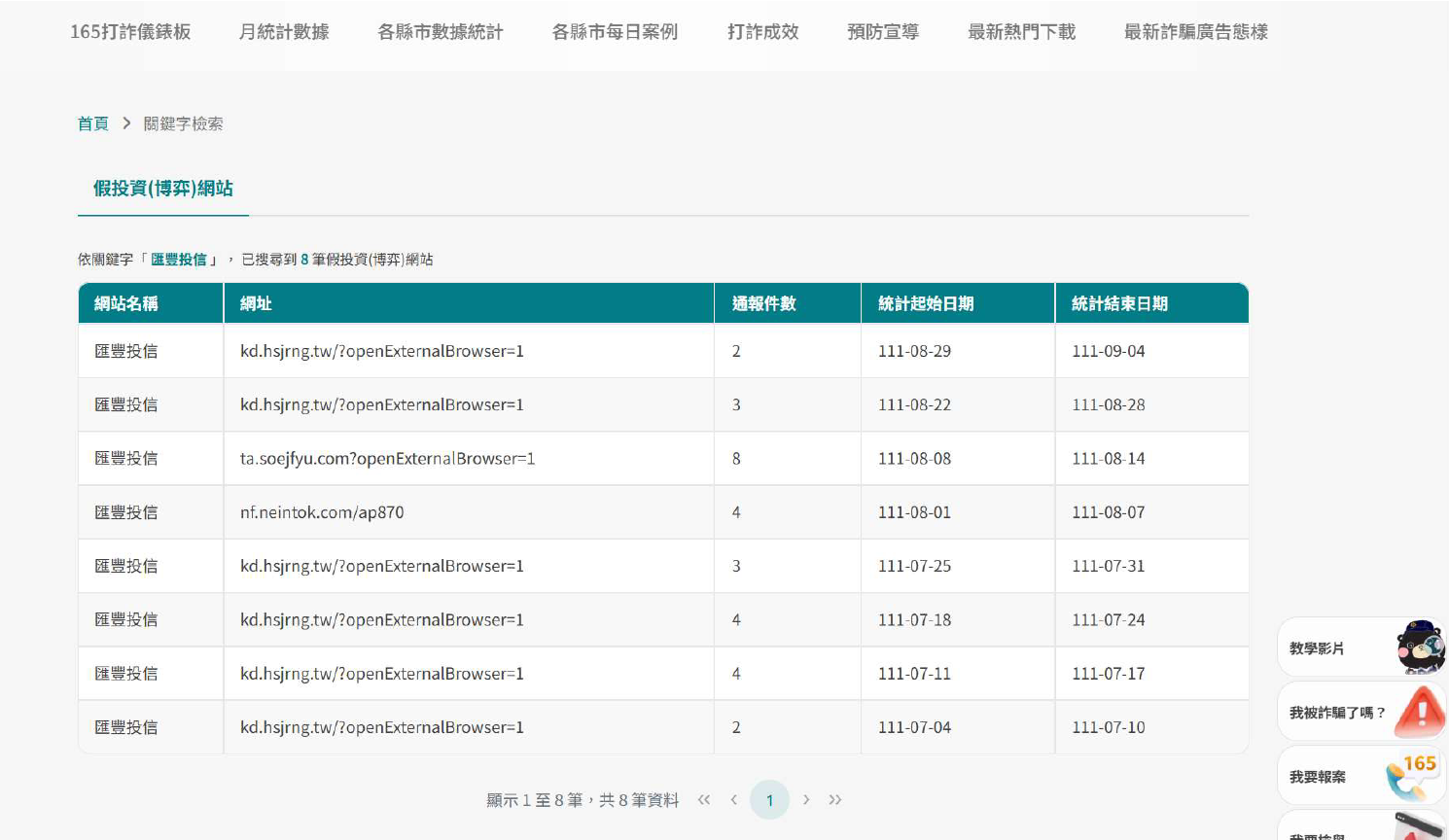
Task: Open the 教學影片 mascot shortcut
Action: 1420,647
